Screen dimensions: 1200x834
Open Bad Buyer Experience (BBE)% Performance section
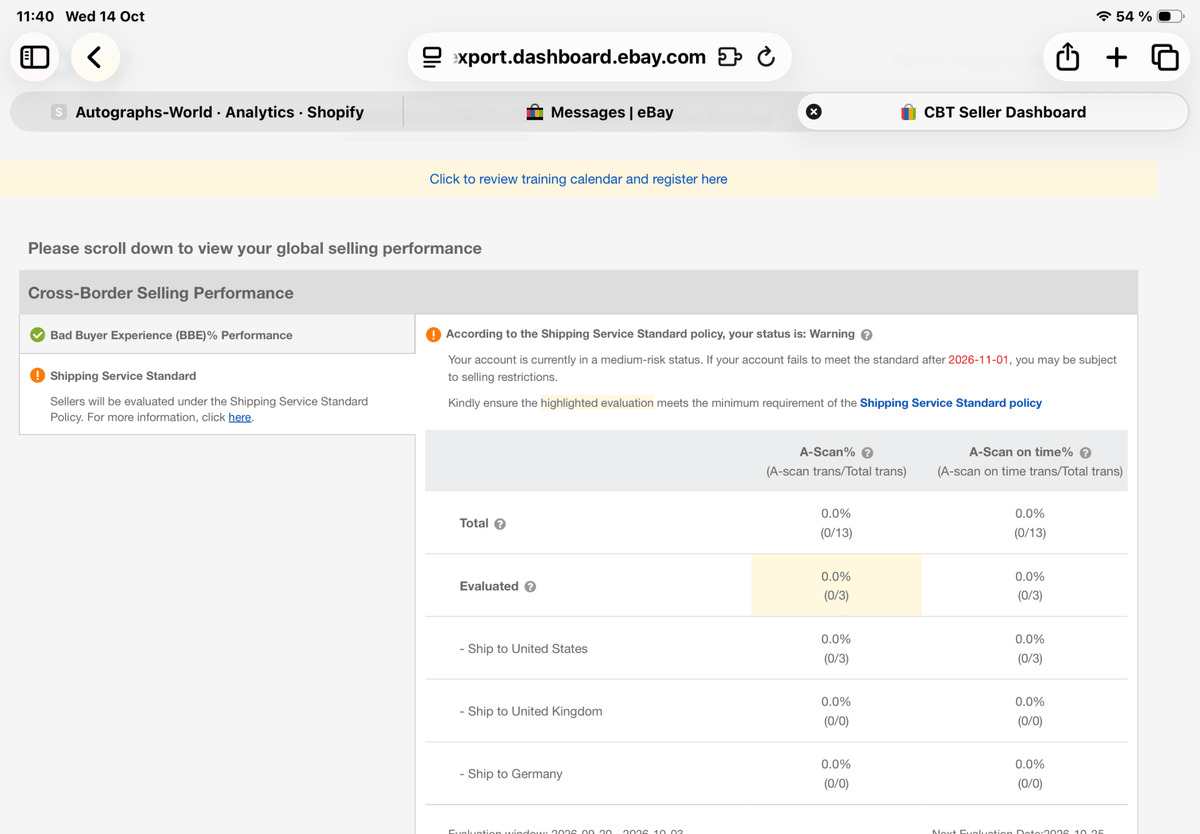click(x=217, y=335)
